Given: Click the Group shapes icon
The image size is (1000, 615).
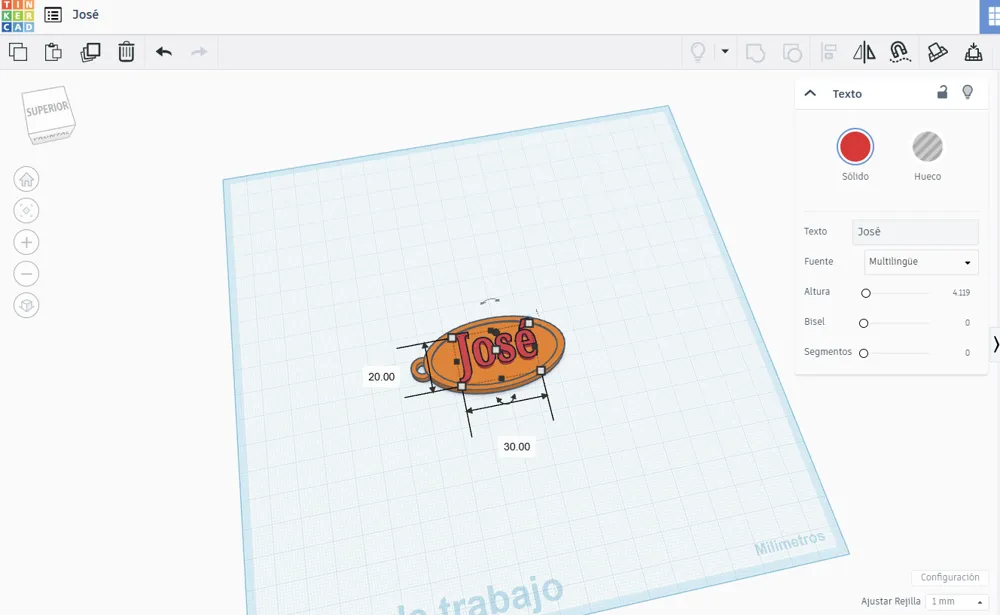Looking at the screenshot, I should pyautogui.click(x=755, y=52).
